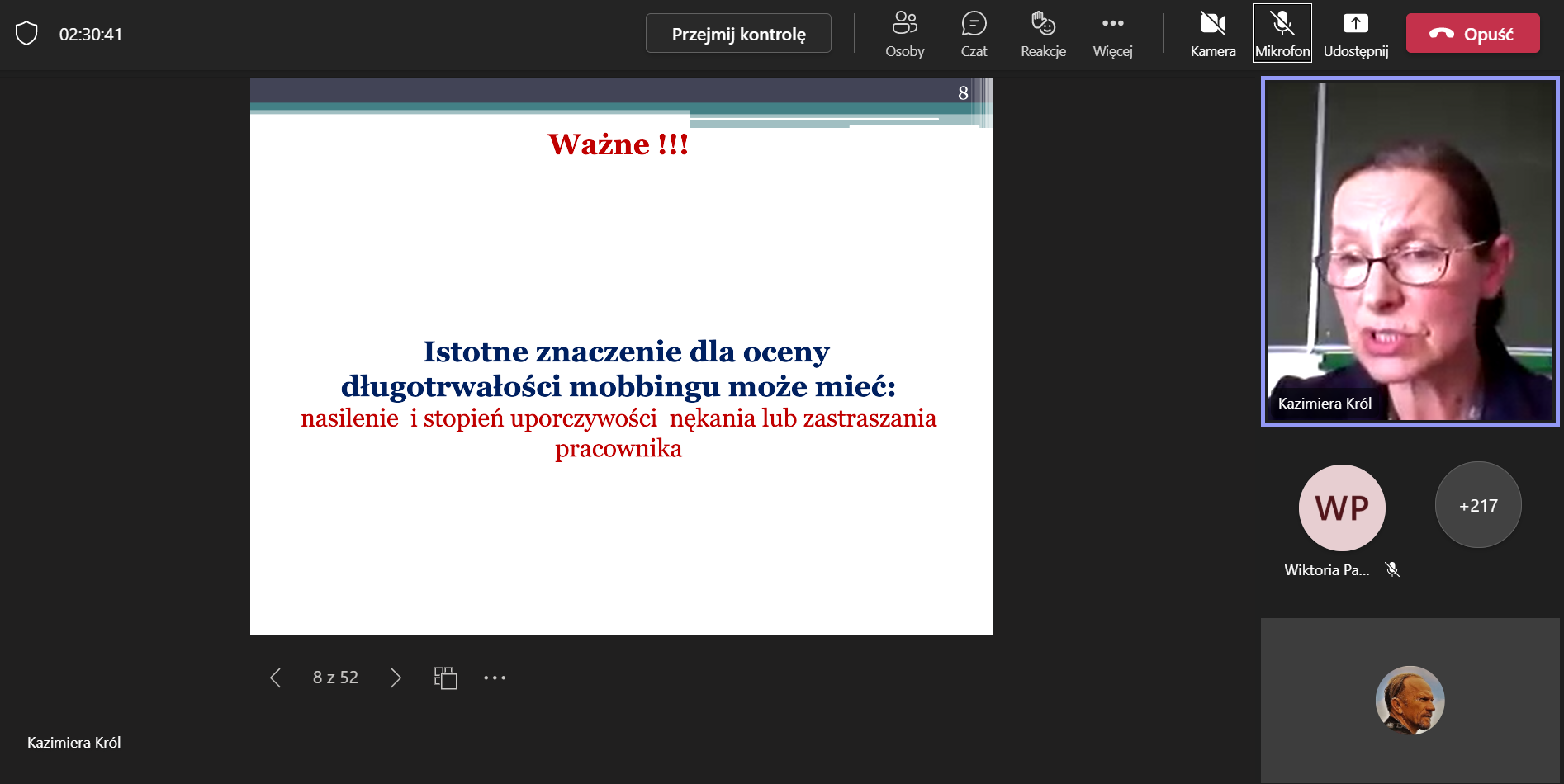
Task: Go back a slide with left chevron
Action: [x=276, y=677]
